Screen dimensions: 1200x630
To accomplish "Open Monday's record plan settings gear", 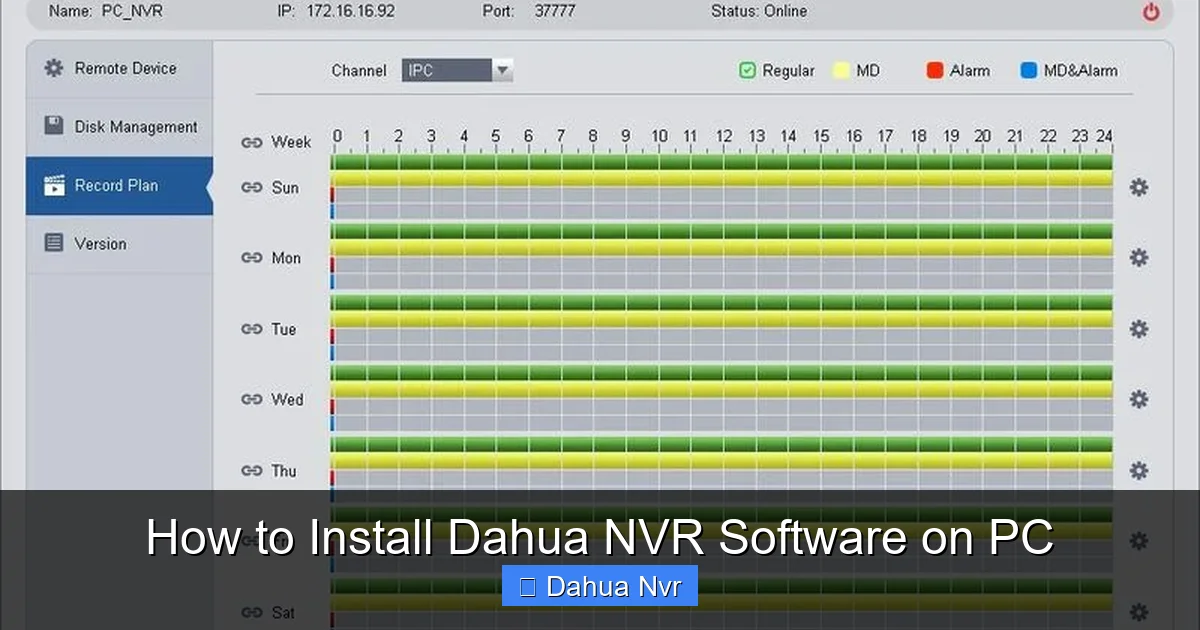I will pyautogui.click(x=1138, y=257).
